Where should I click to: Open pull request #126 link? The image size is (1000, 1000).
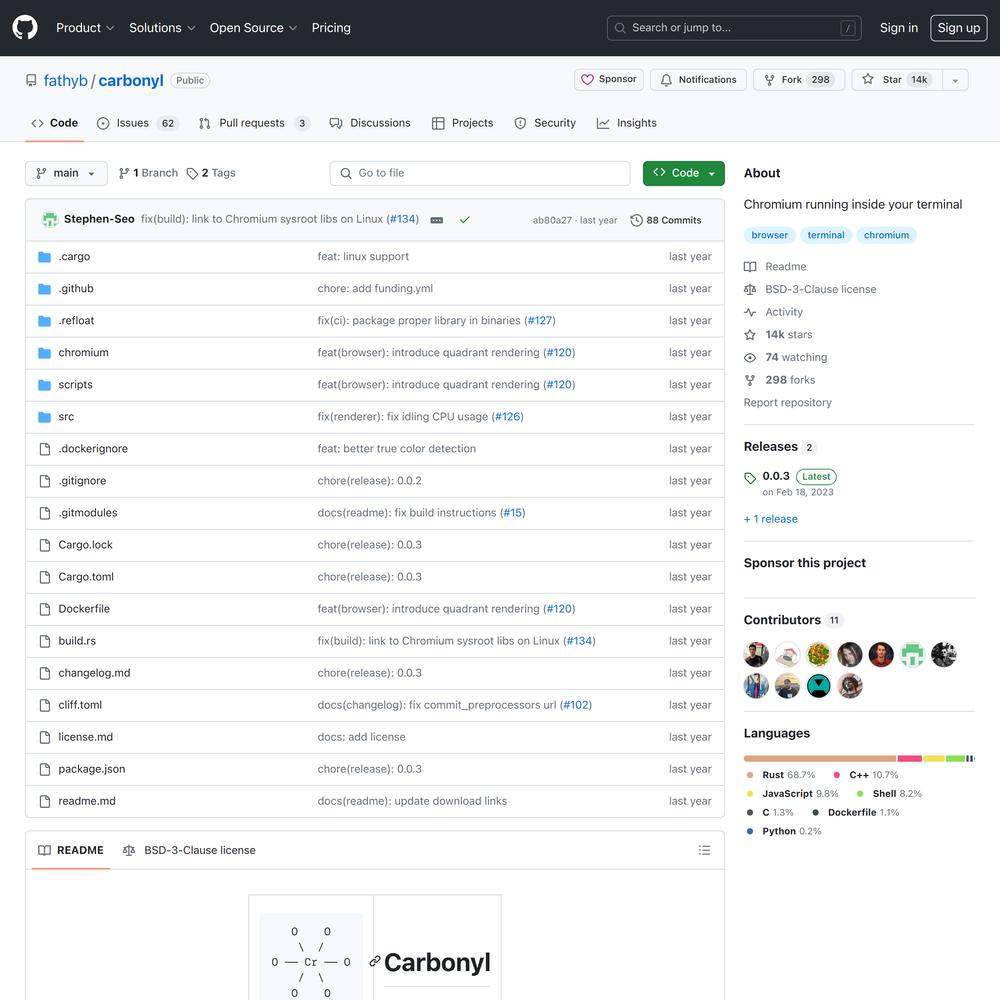[x=508, y=416]
